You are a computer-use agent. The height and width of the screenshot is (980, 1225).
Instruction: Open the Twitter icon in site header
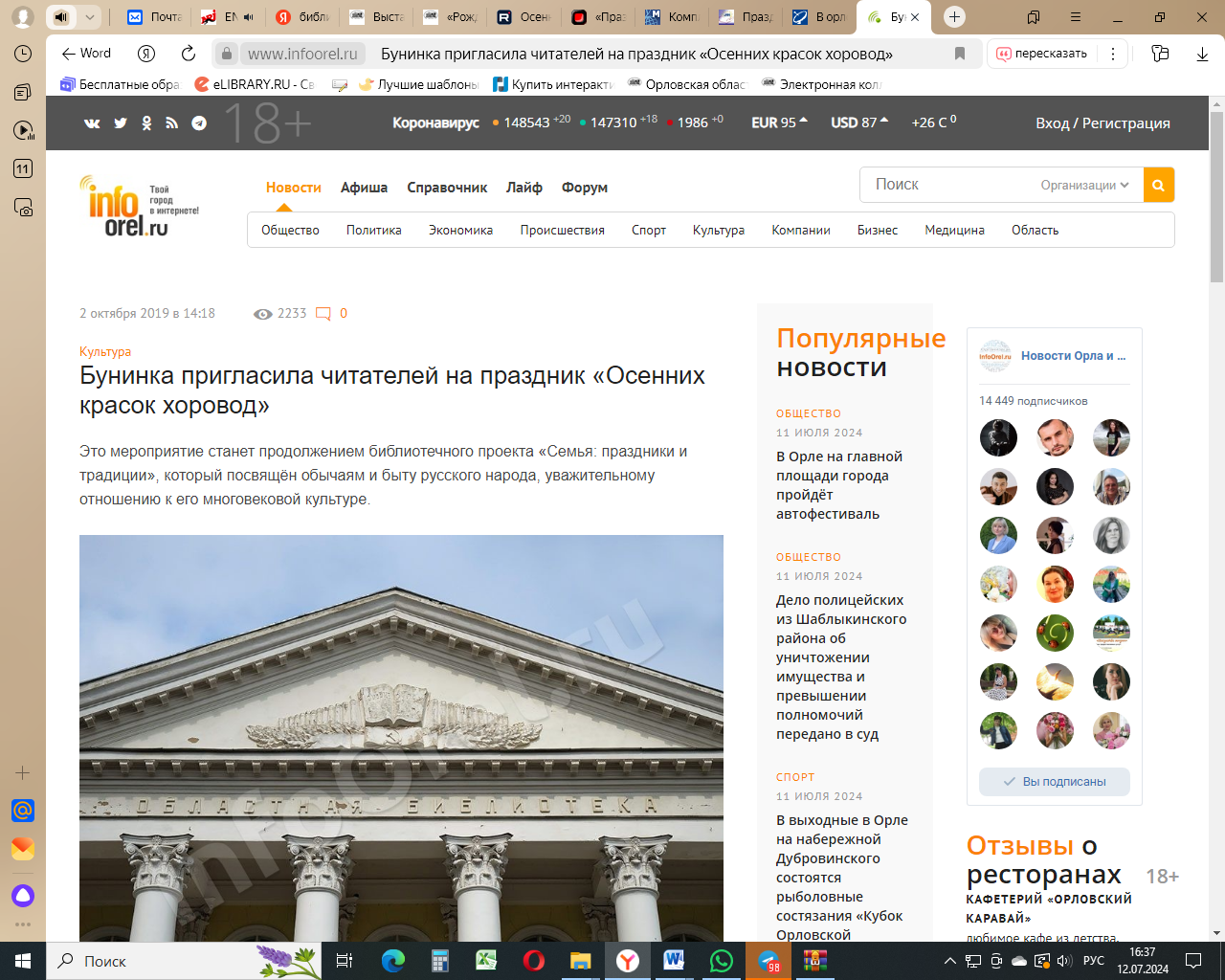[121, 122]
